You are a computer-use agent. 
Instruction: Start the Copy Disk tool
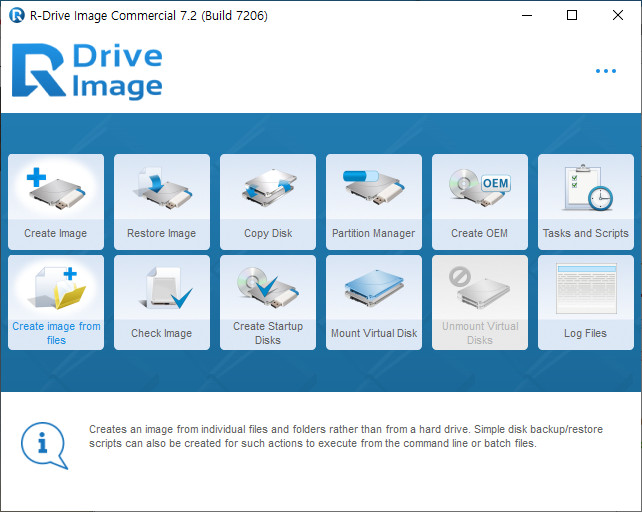268,202
